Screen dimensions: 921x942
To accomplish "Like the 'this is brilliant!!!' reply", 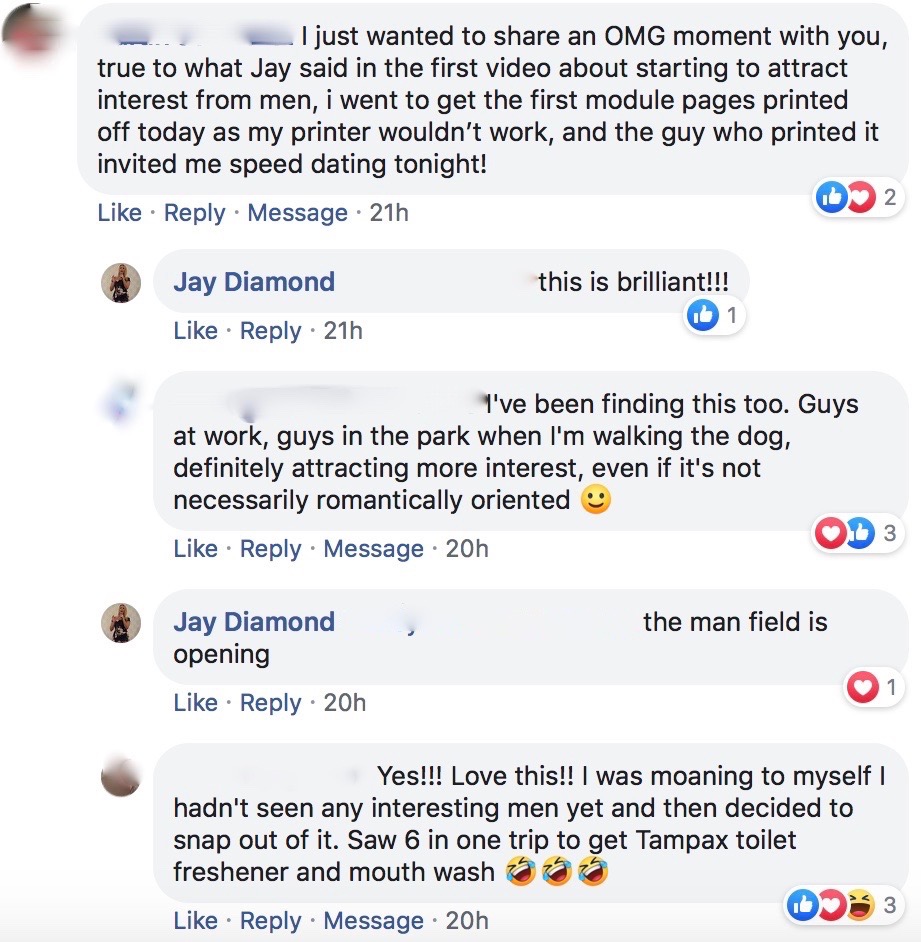I will pos(195,331).
